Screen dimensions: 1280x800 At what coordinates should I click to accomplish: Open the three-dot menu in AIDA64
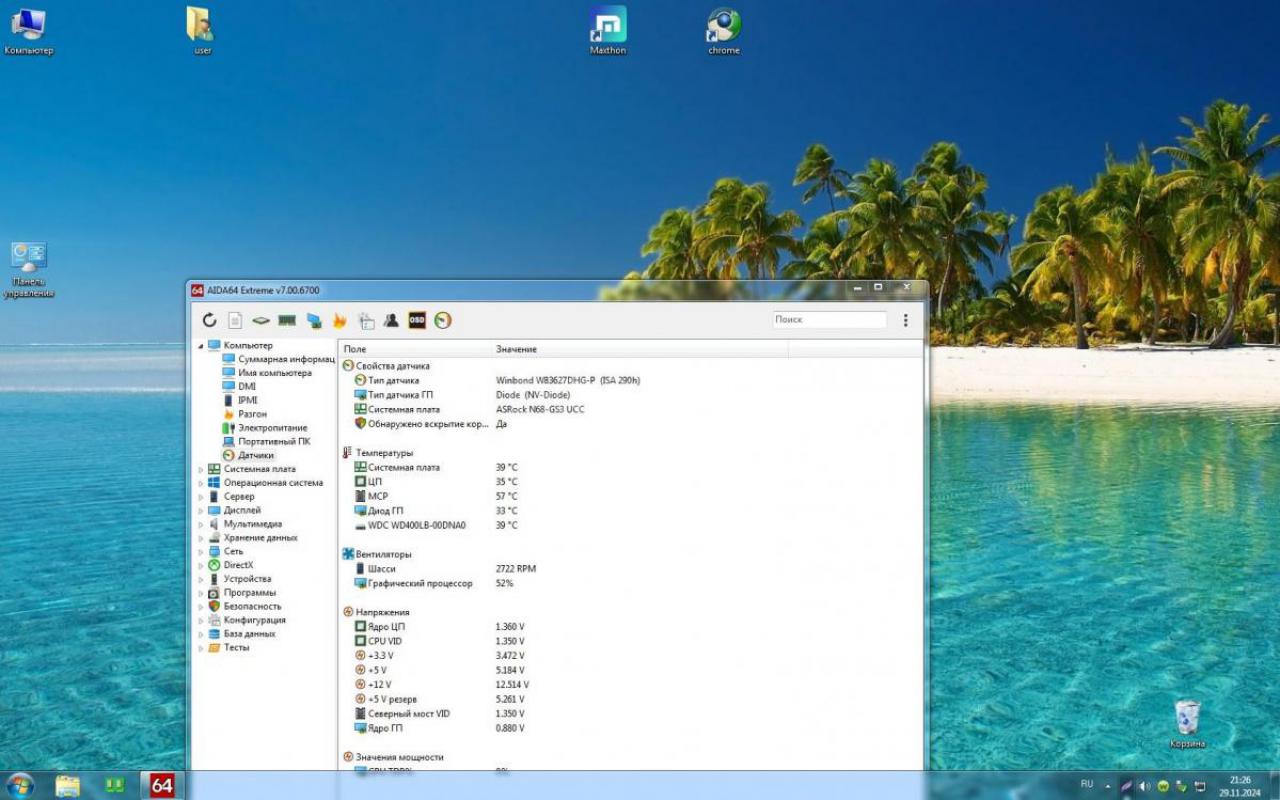click(x=906, y=320)
